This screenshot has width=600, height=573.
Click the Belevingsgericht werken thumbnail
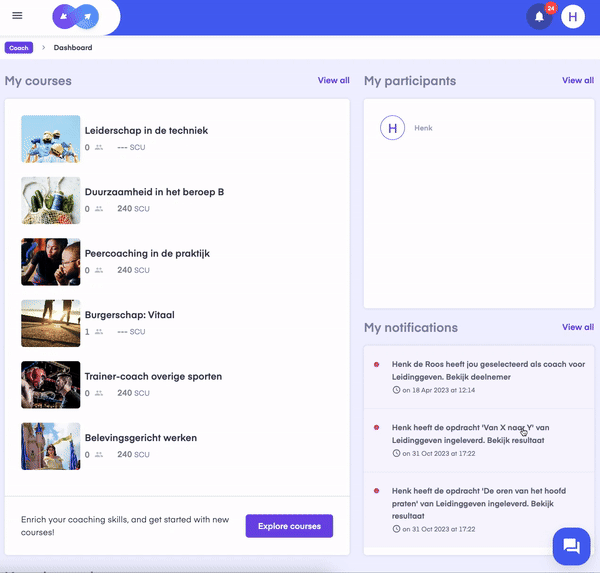point(51,446)
